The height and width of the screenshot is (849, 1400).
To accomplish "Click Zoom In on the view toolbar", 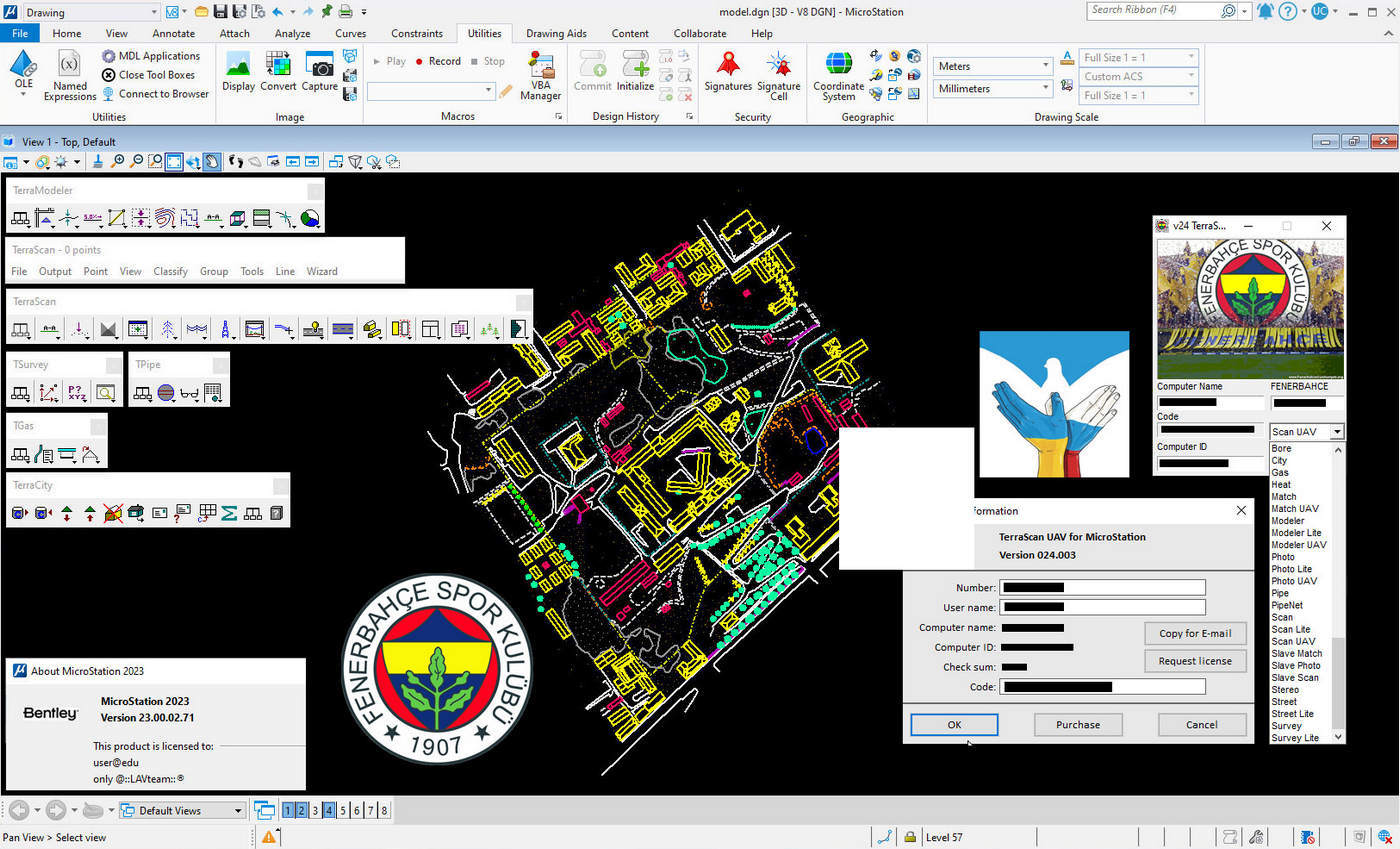I will (x=118, y=161).
